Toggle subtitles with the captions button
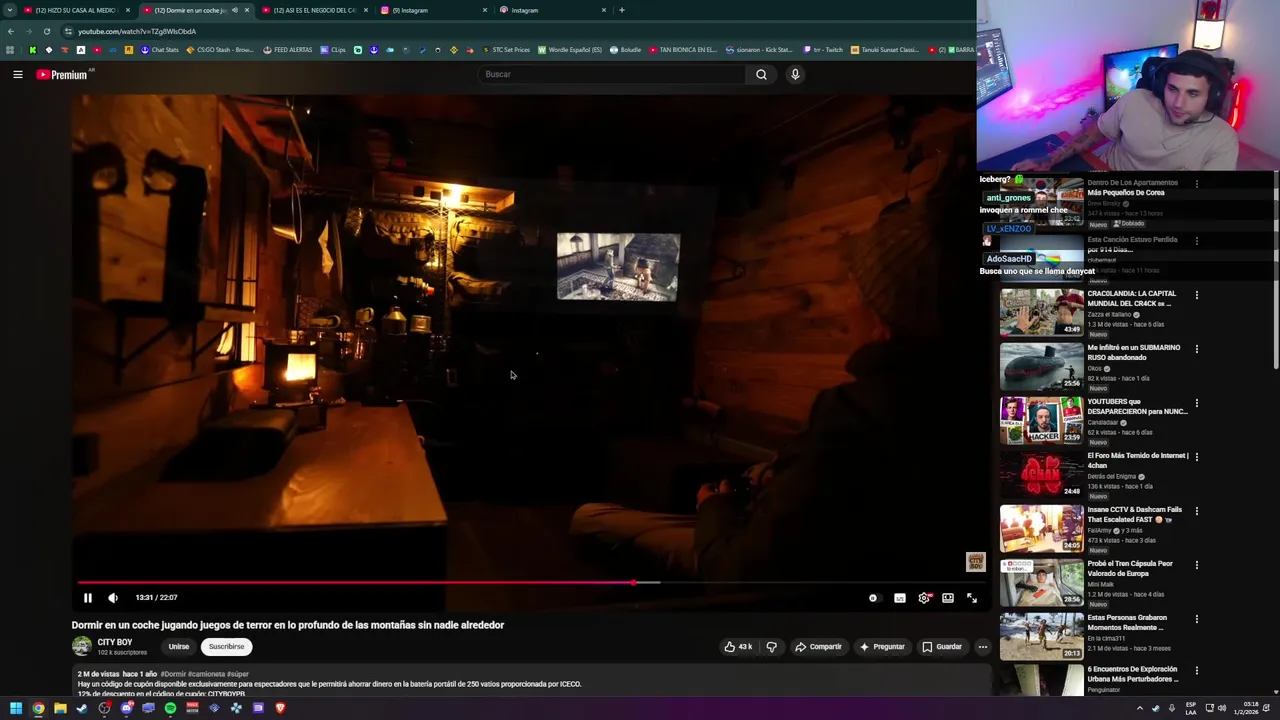1280x720 pixels. pos(900,598)
